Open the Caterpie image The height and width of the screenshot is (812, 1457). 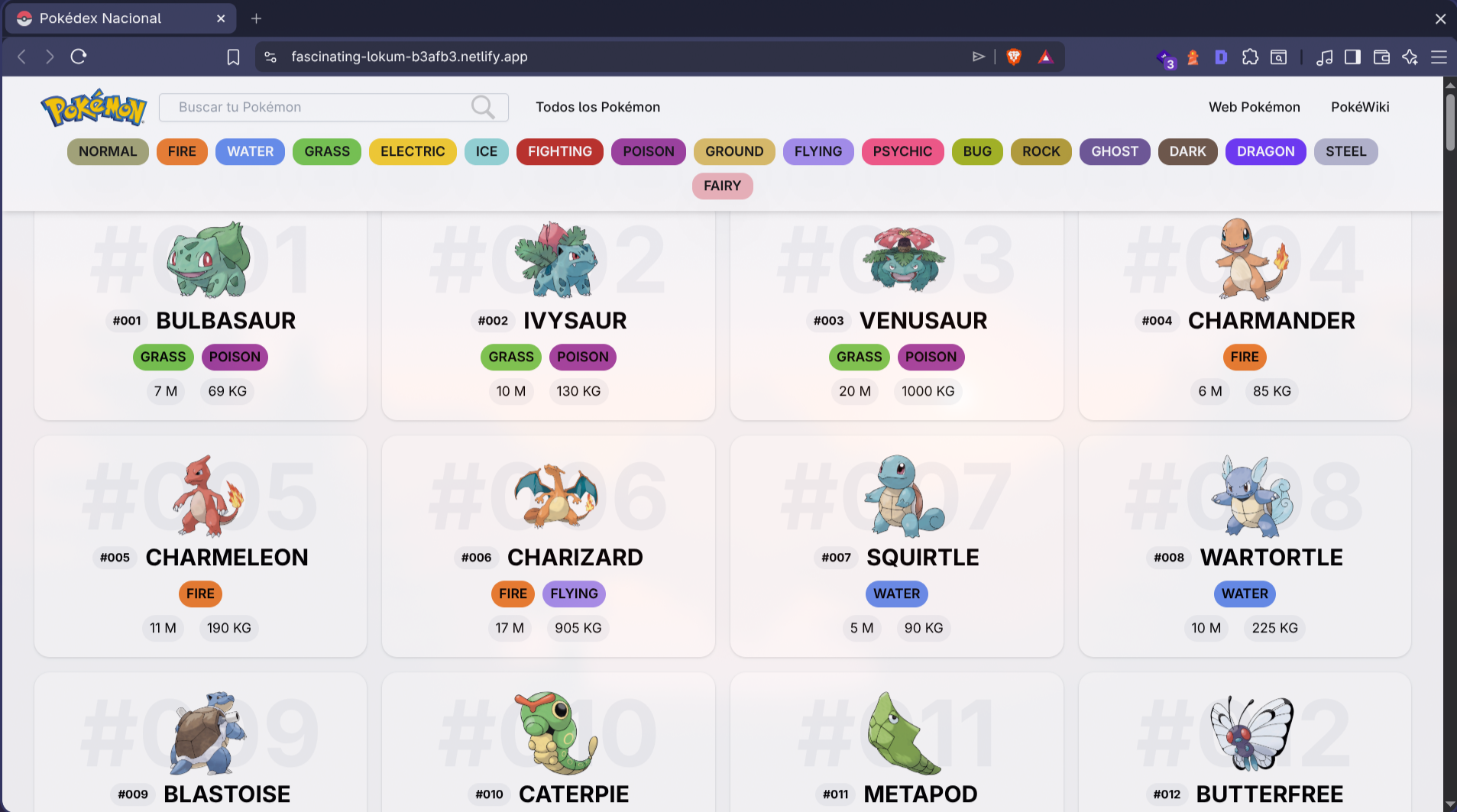coord(555,733)
